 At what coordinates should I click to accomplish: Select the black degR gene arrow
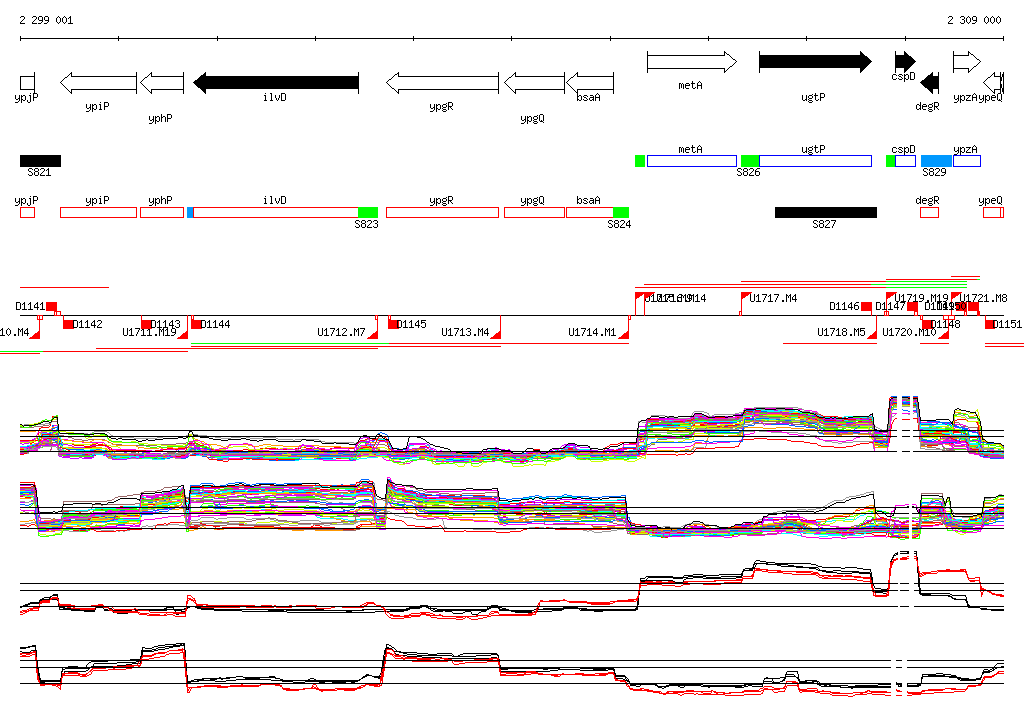[929, 82]
